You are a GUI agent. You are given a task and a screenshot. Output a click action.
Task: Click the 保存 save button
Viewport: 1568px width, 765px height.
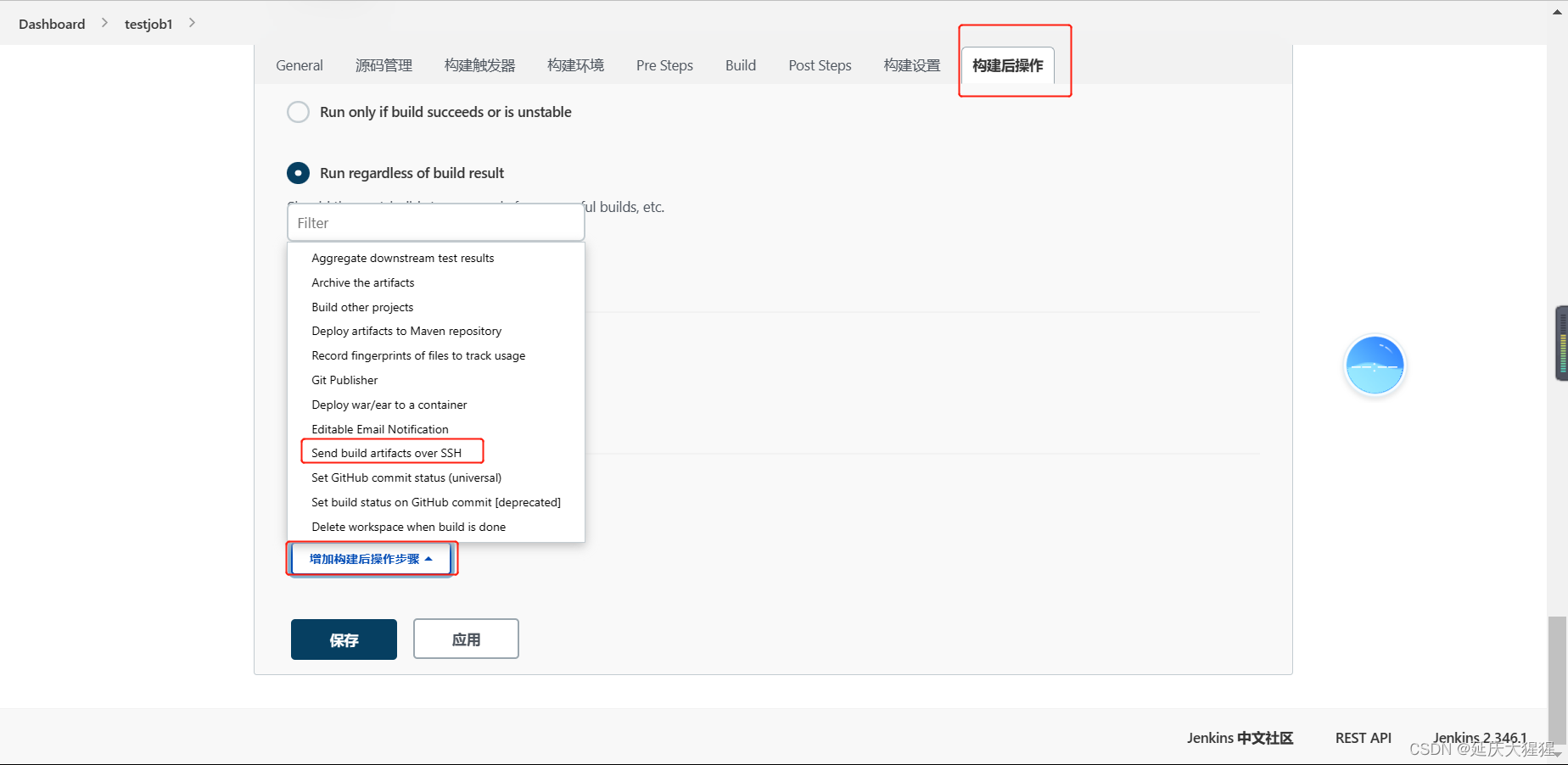[344, 639]
